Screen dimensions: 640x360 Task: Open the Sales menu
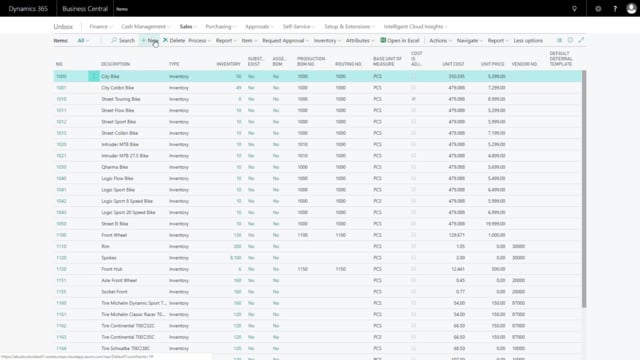pyautogui.click(x=188, y=27)
